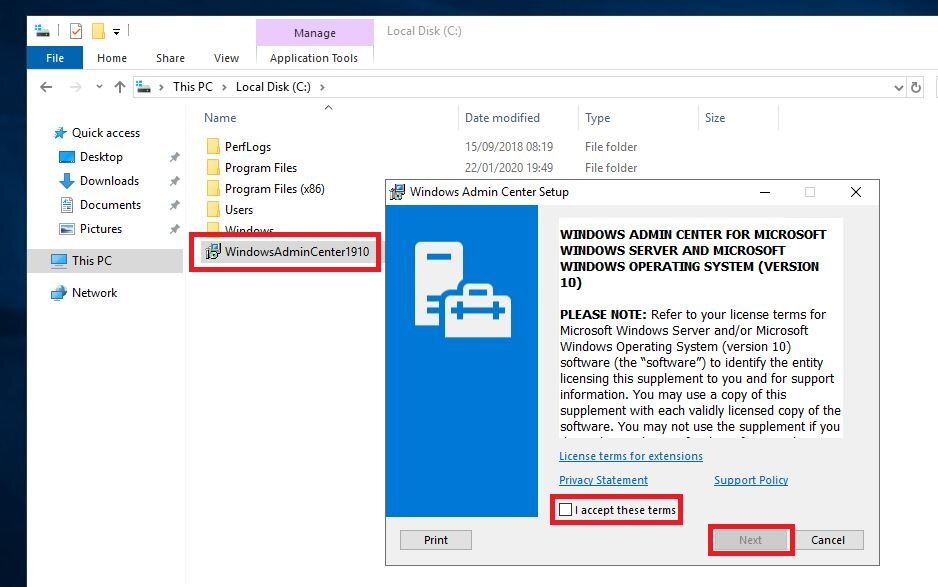938x587 pixels.
Task: Open Quick access in navigation pane
Action: click(106, 133)
